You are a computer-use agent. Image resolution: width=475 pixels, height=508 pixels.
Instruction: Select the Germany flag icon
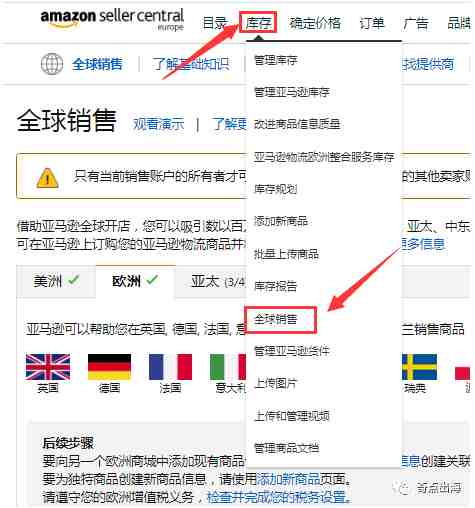[109, 367]
